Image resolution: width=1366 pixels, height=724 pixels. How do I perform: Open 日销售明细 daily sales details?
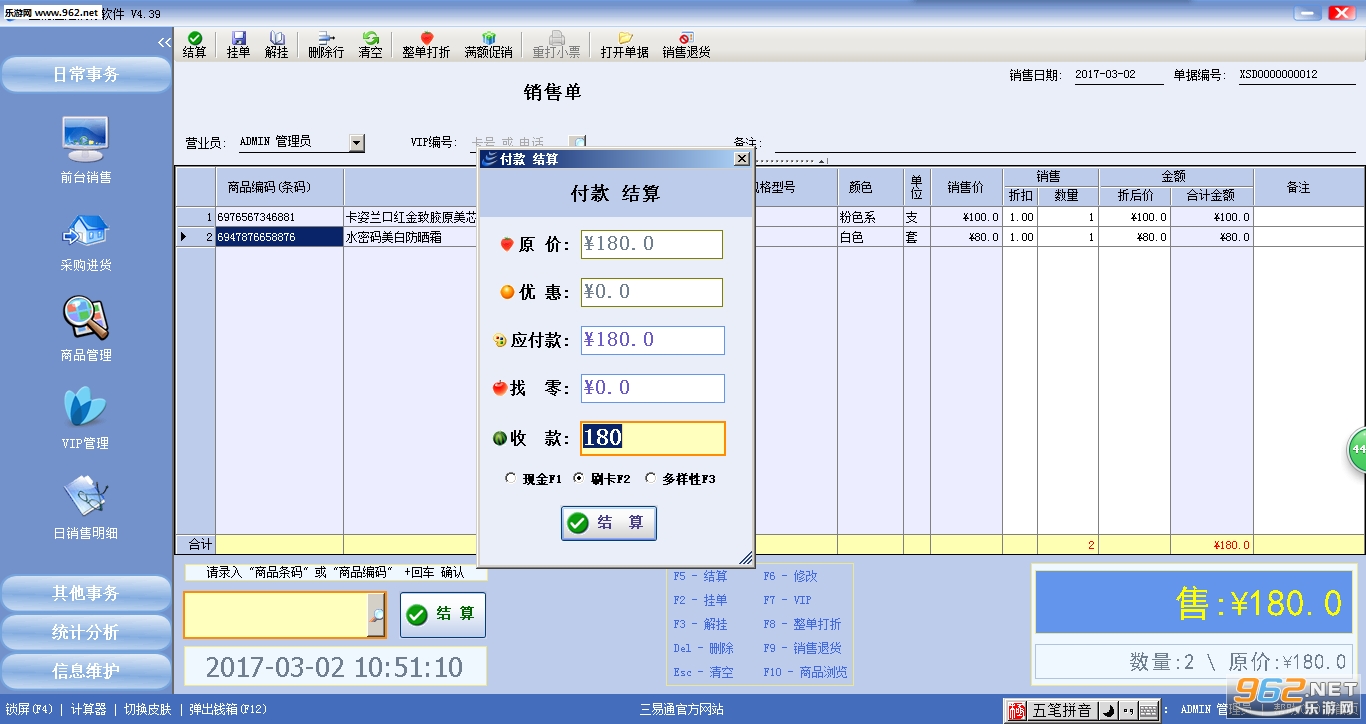point(86,508)
